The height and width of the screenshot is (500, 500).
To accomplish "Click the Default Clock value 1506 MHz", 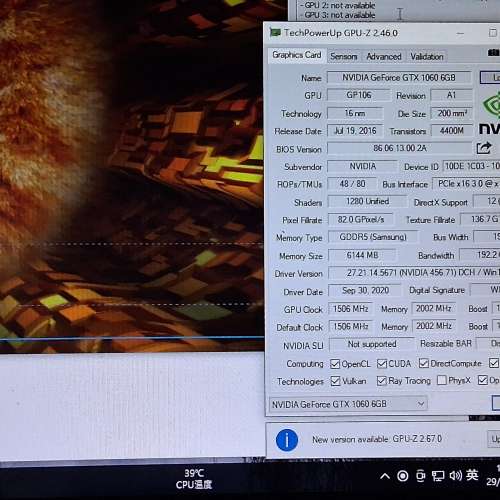I will click(x=351, y=326).
